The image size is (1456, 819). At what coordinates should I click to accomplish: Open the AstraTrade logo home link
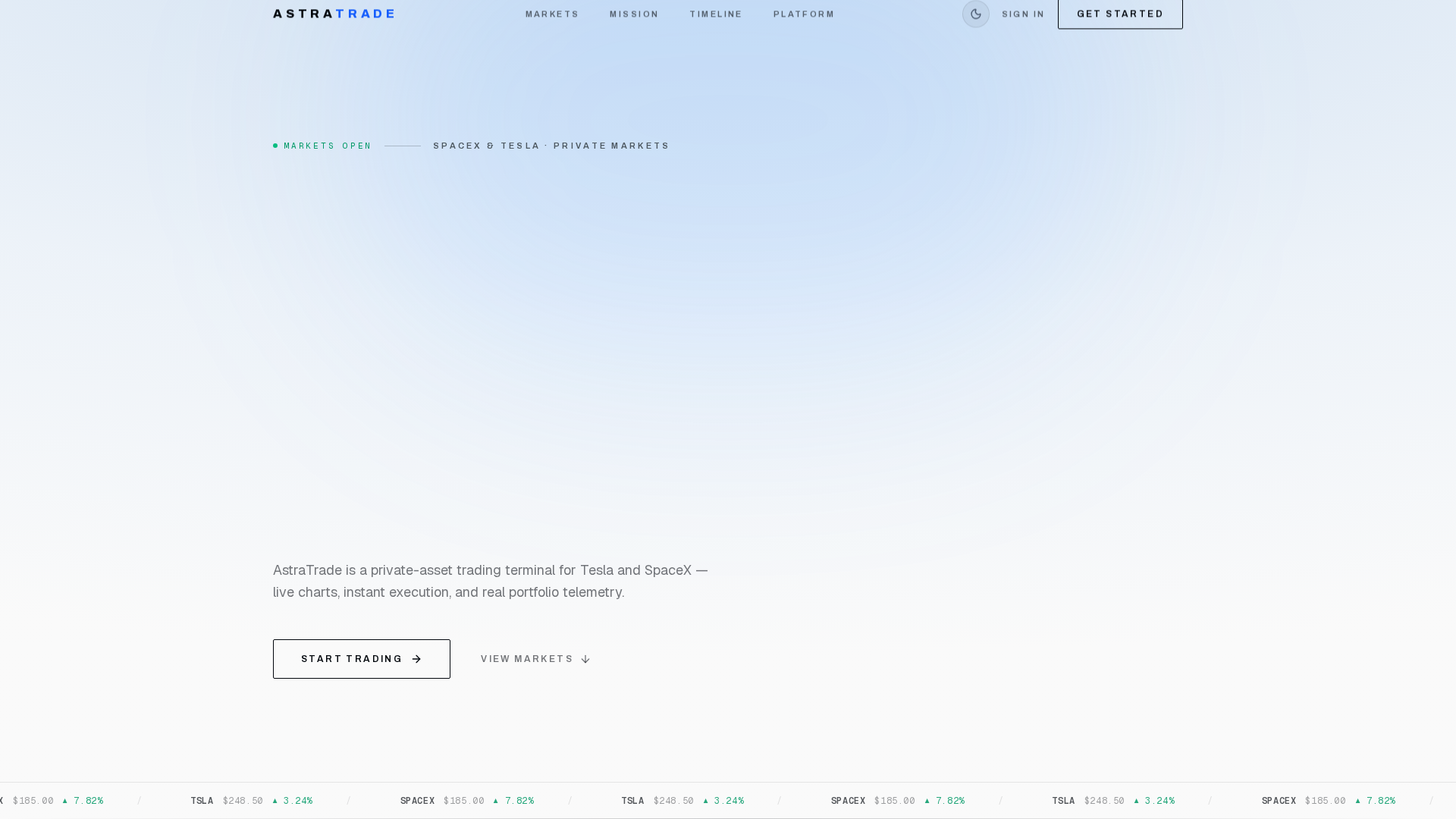point(334,14)
